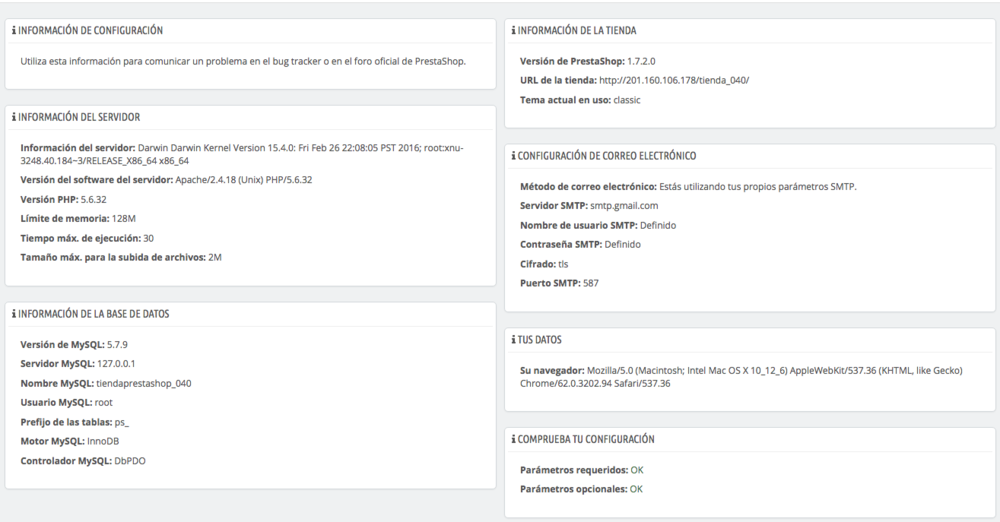This screenshot has height=522, width=1000.
Task: Click the smtp.gmail.com server value
Action: point(624,205)
